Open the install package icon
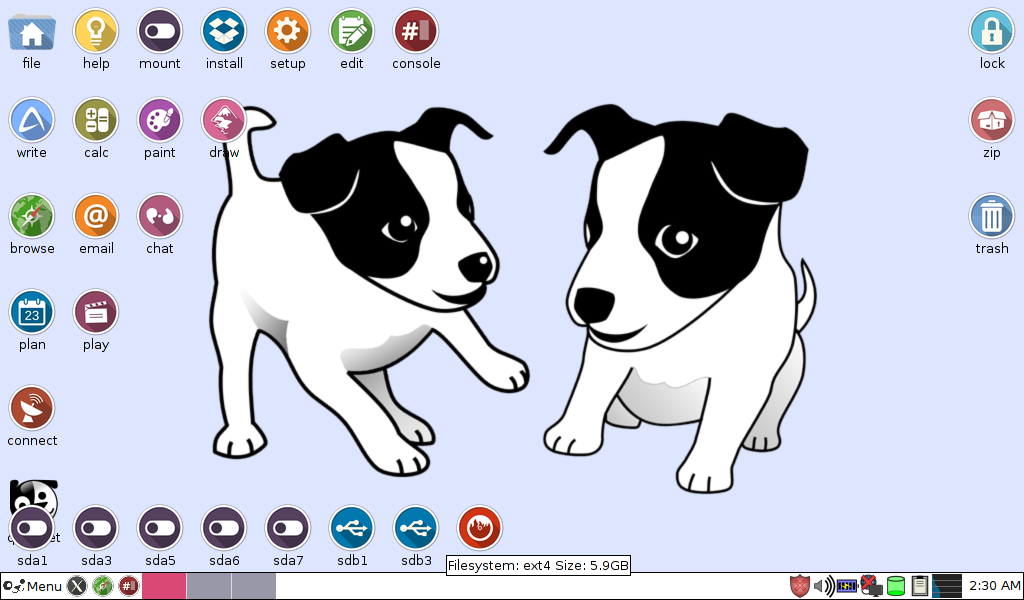The width and height of the screenshot is (1024, 600). (224, 31)
